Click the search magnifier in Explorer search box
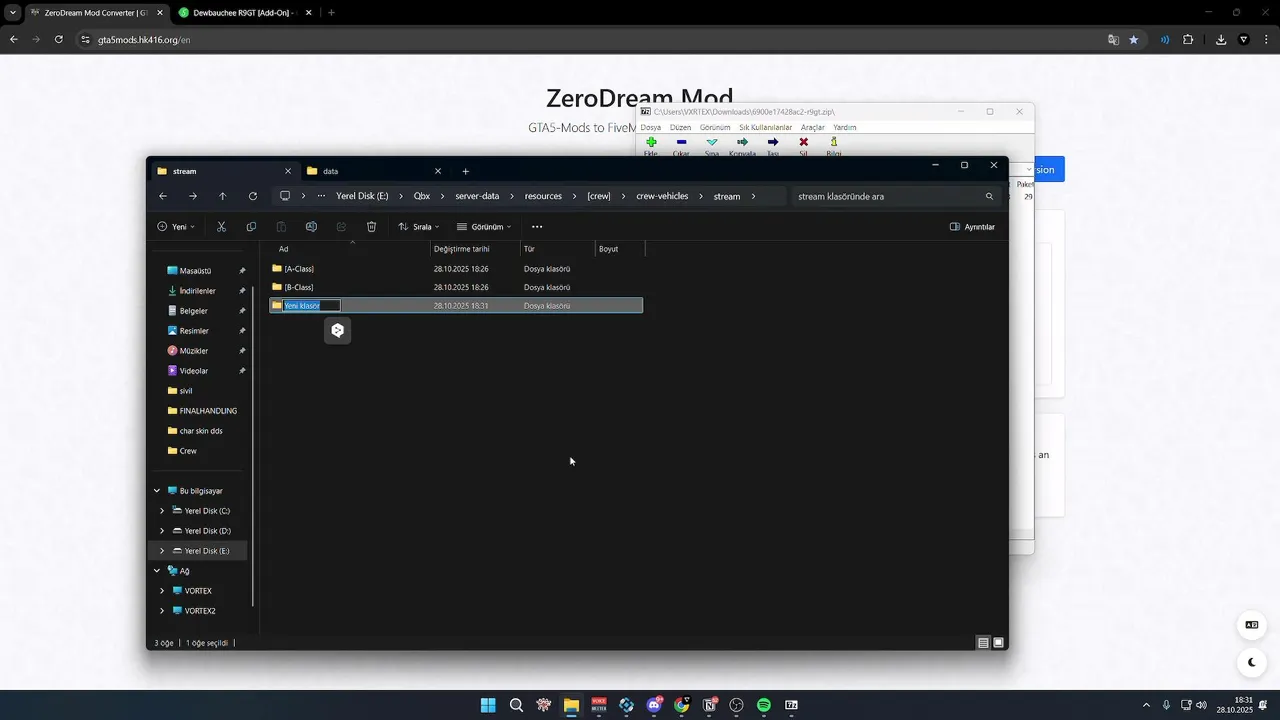The height and width of the screenshot is (720, 1280). click(x=990, y=196)
